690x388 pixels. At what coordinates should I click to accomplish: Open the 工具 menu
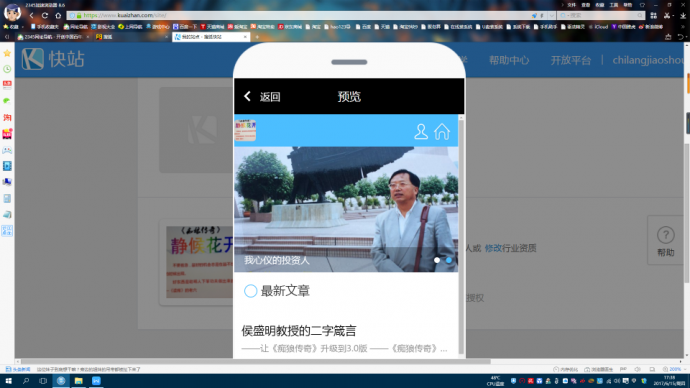613,5
